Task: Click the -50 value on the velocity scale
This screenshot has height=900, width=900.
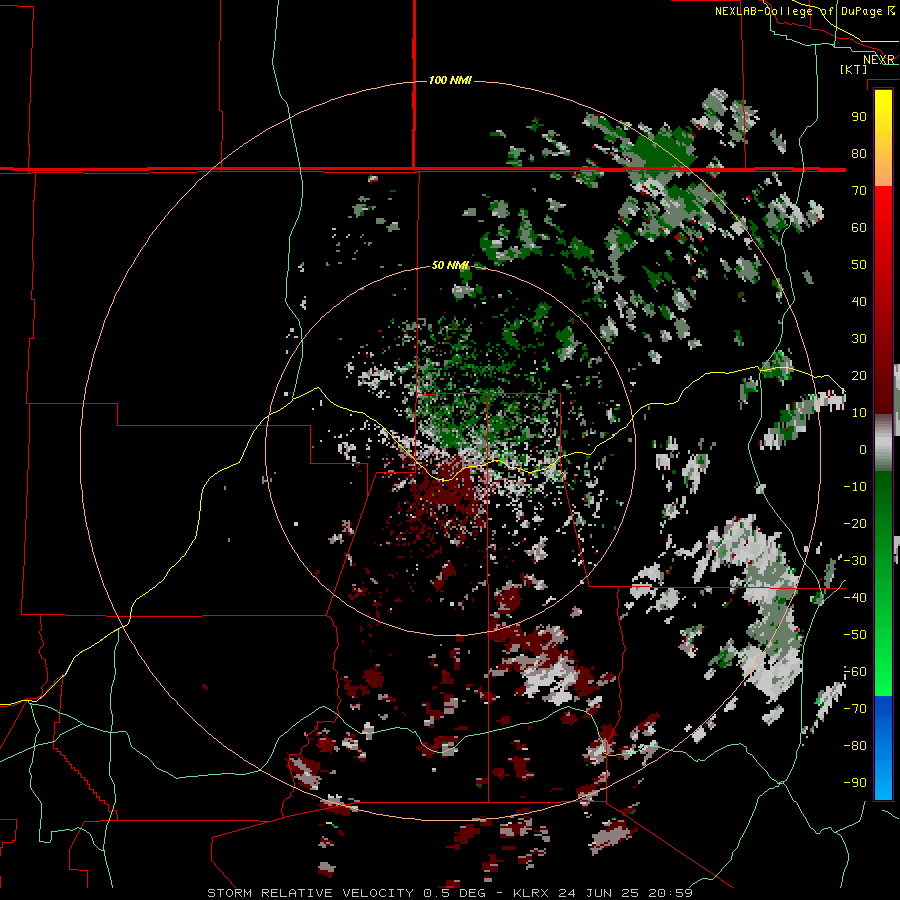Action: 855,635
